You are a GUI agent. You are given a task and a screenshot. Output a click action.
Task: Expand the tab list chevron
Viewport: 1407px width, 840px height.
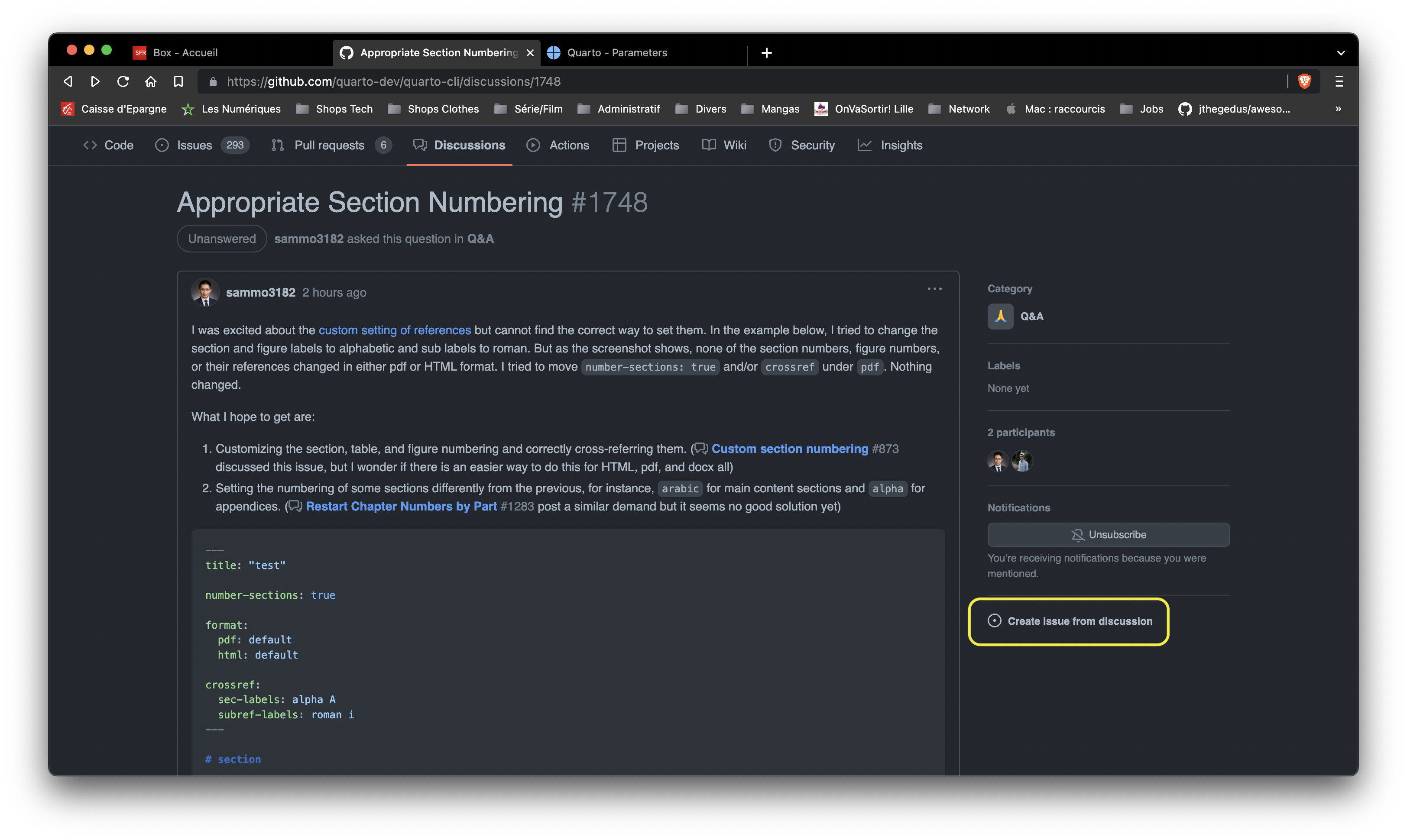tap(1340, 53)
